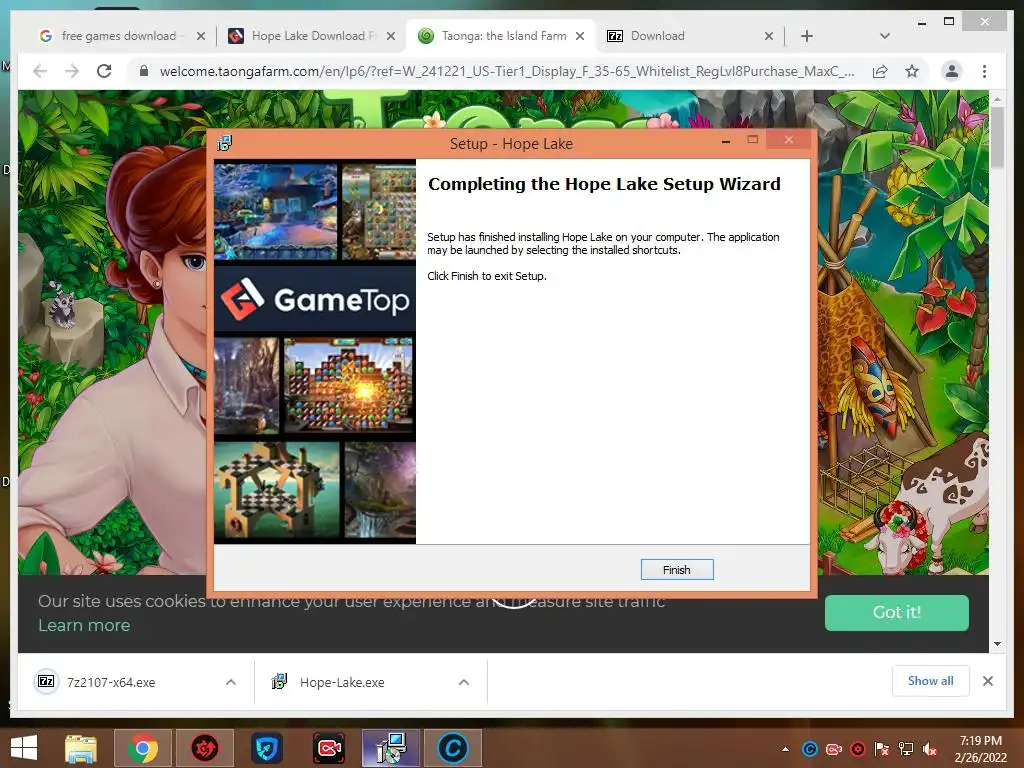Open the clock showing 7:19 PM

(x=981, y=749)
